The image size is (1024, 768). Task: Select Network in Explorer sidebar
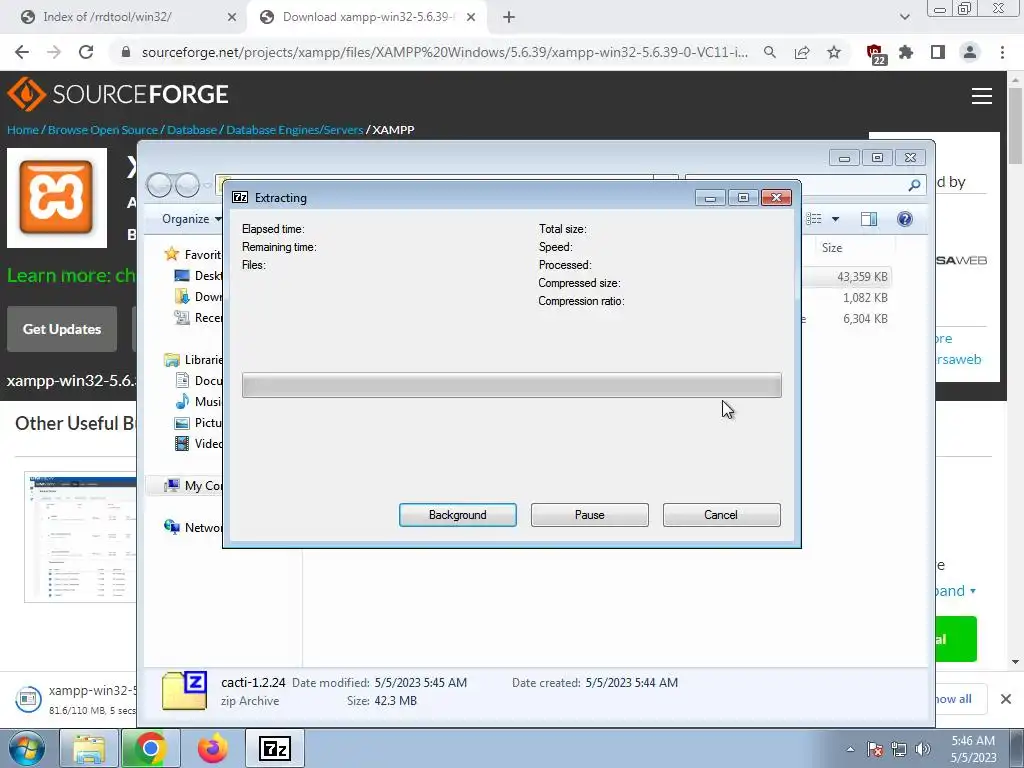click(193, 527)
